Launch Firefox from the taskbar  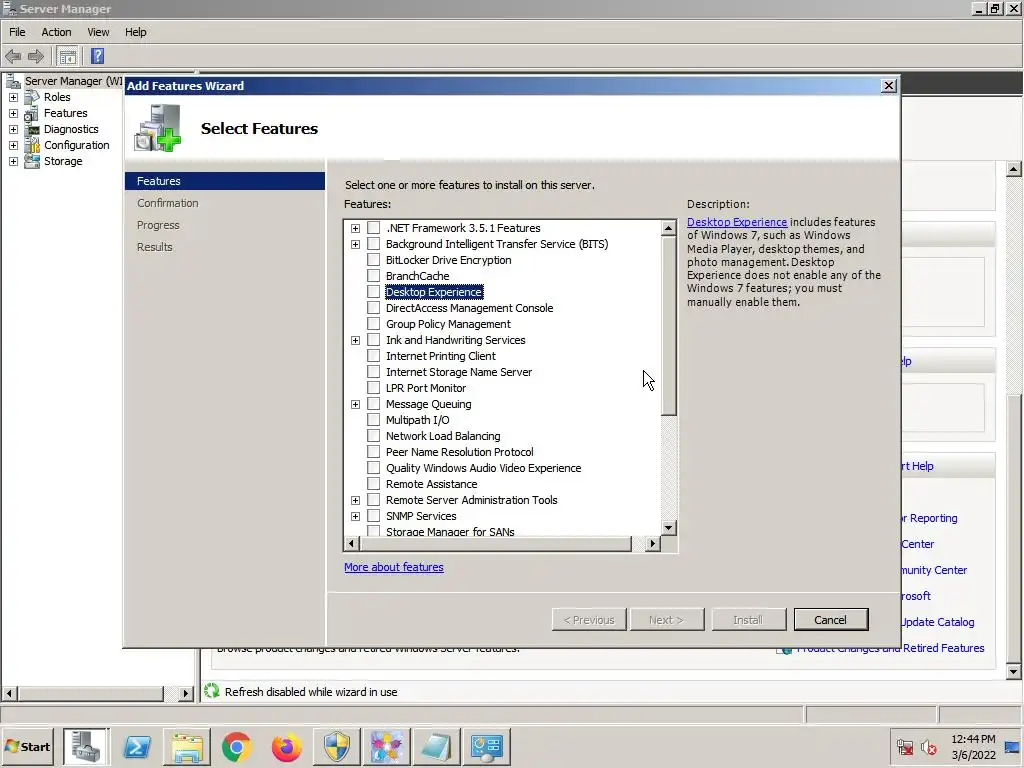(x=287, y=746)
